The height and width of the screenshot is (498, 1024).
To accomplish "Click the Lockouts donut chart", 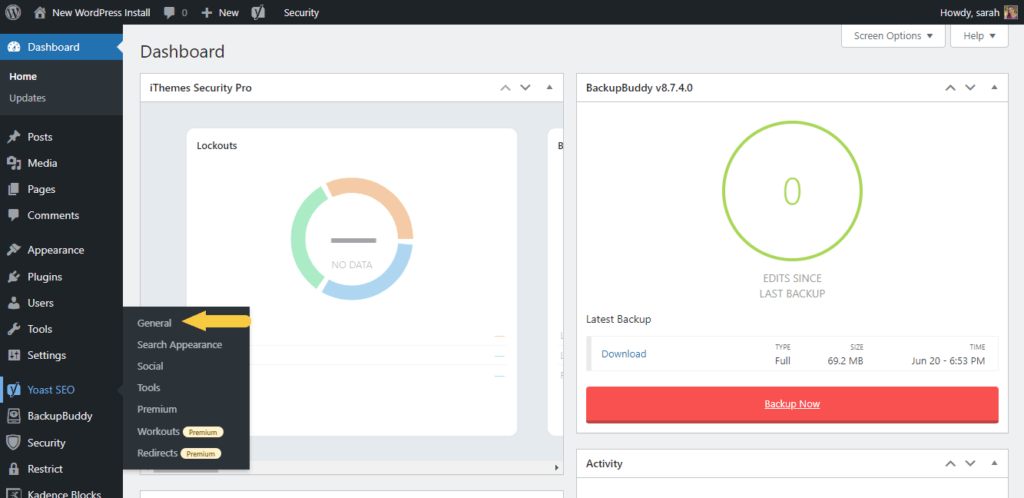I will pyautogui.click(x=352, y=239).
